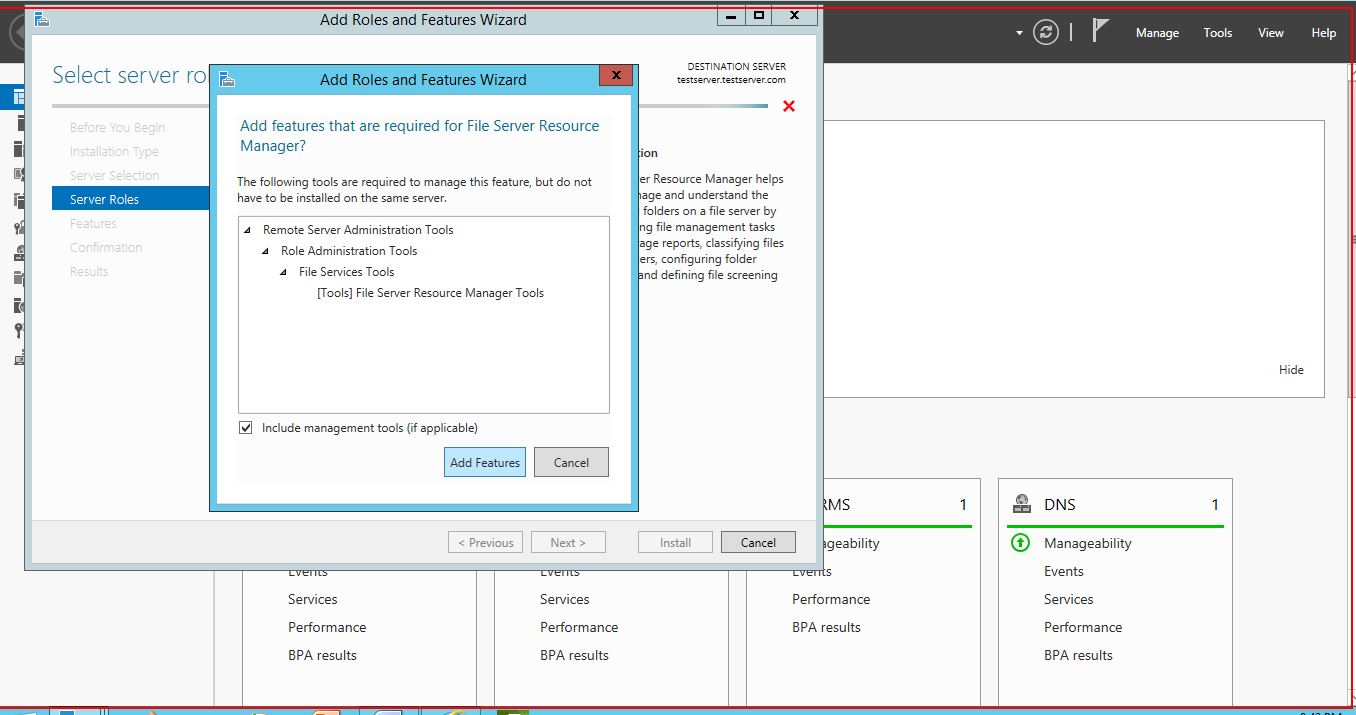Click the DNS role server icon
The width and height of the screenshot is (1356, 715).
[1021, 504]
